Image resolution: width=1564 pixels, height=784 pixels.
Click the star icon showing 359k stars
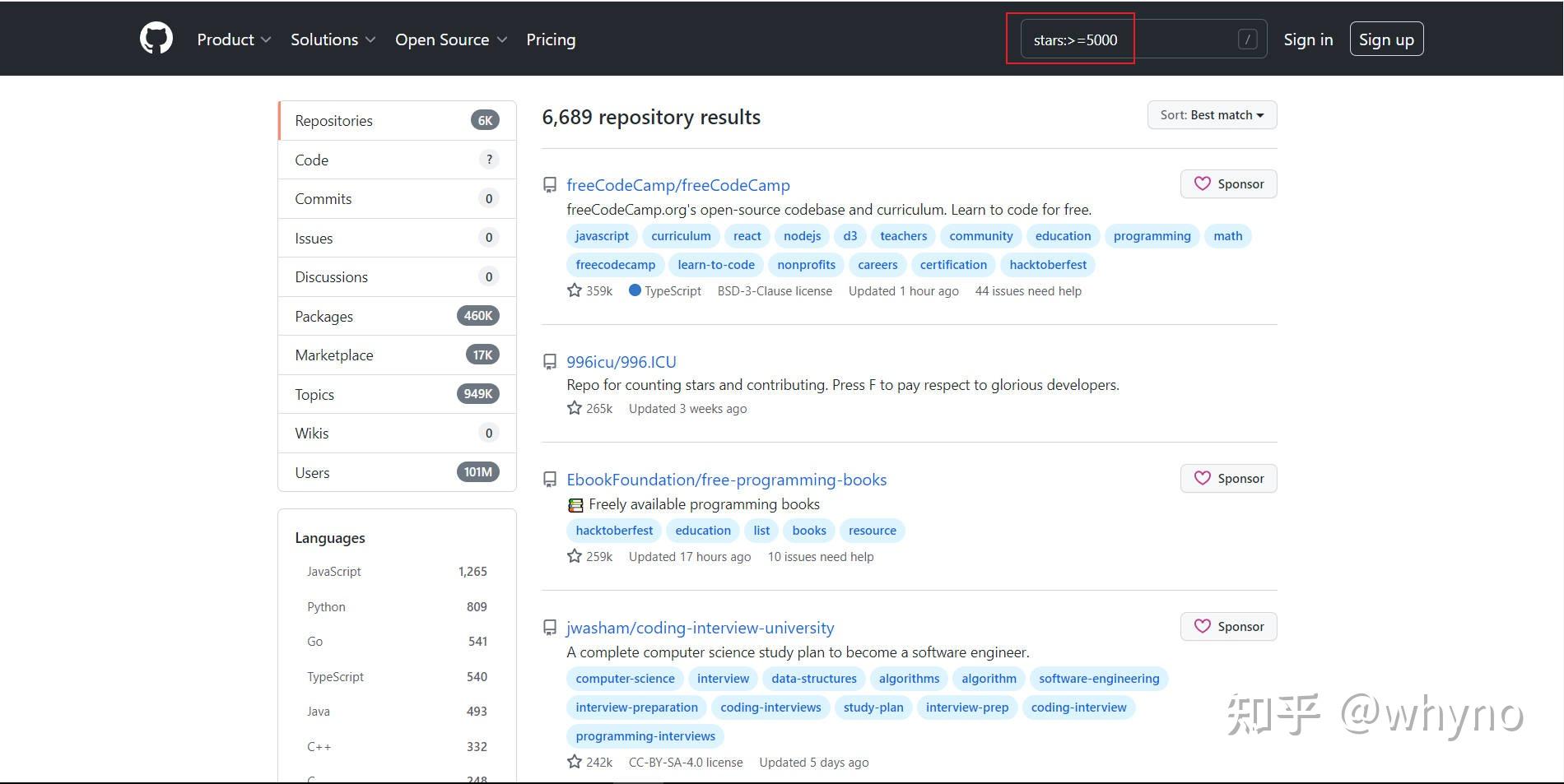[x=574, y=290]
